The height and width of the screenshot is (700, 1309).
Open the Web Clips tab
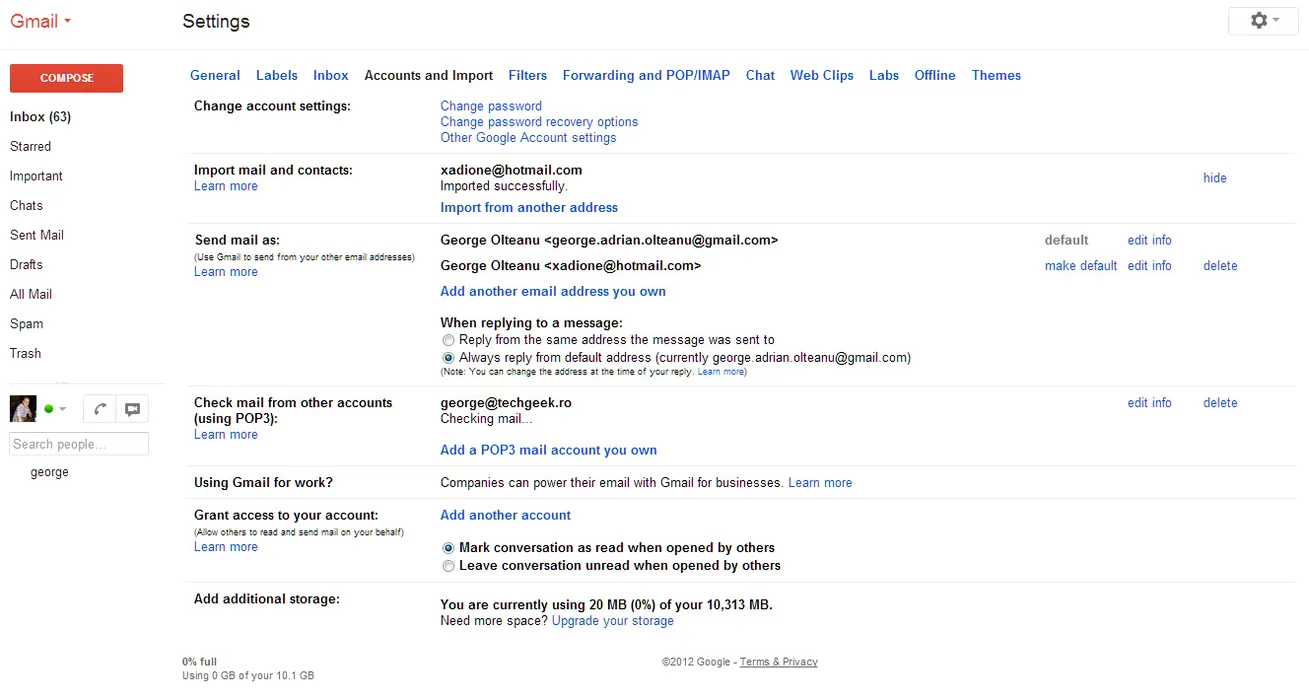822,75
